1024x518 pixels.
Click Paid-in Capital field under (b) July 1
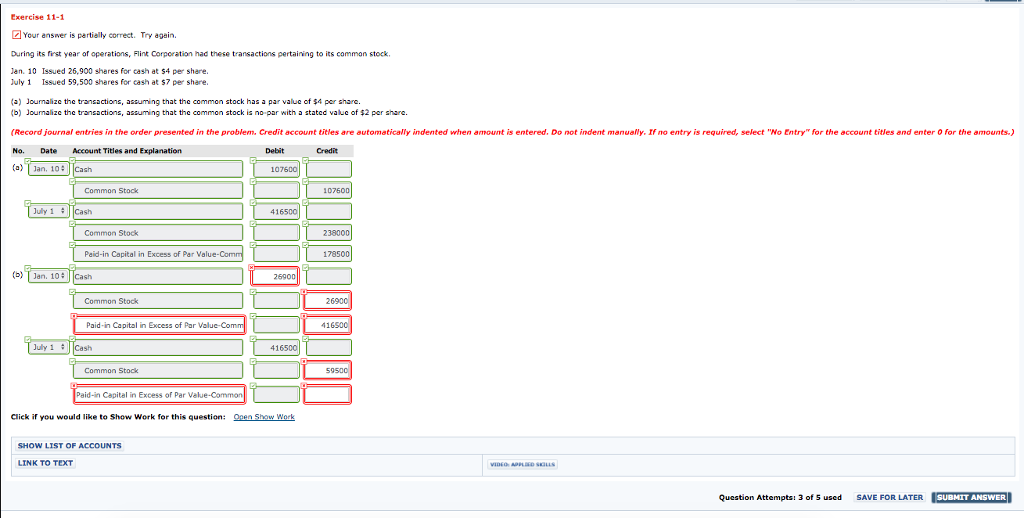pyautogui.click(x=159, y=395)
